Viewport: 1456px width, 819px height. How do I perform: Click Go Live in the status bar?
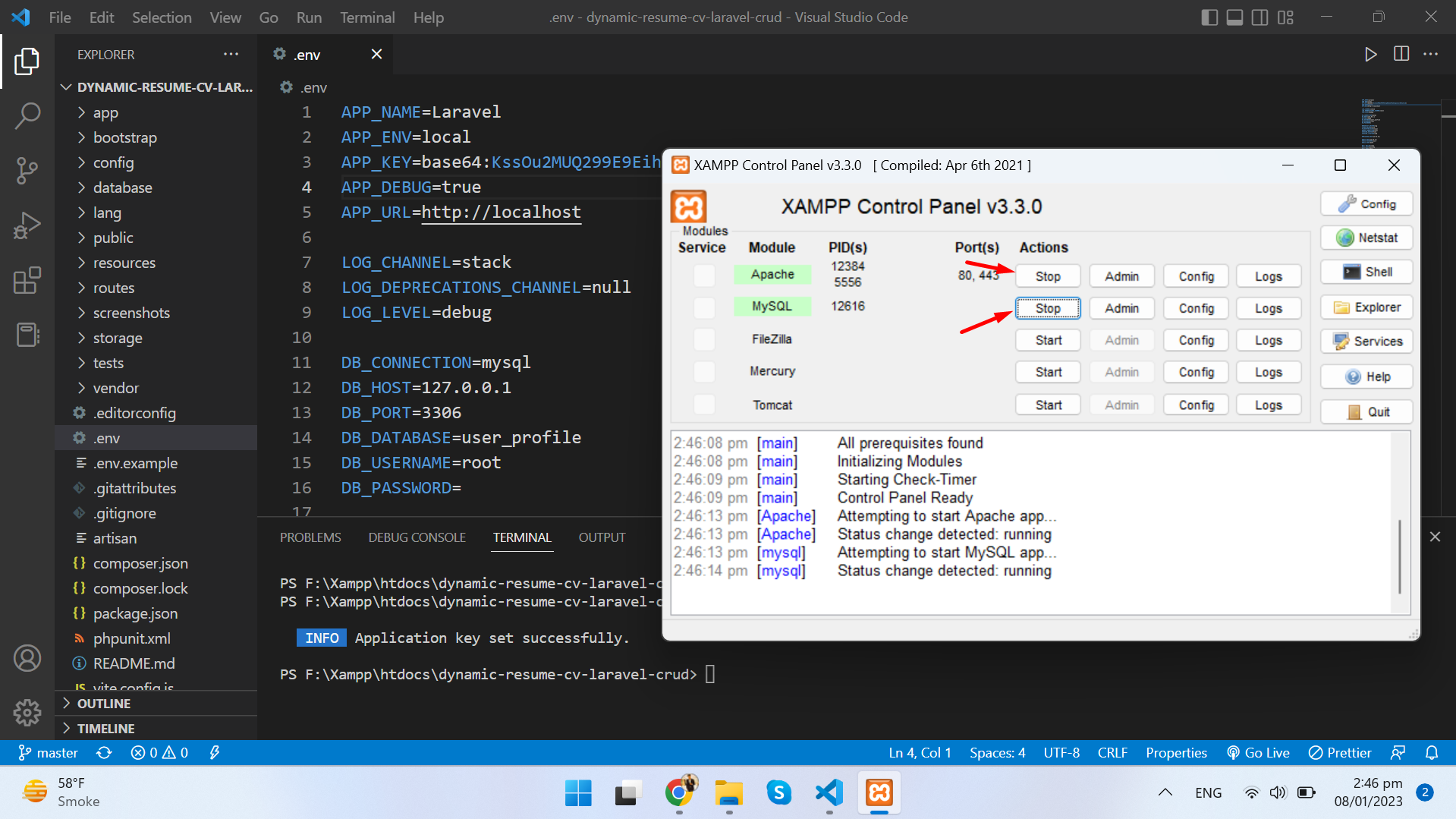click(x=1258, y=752)
